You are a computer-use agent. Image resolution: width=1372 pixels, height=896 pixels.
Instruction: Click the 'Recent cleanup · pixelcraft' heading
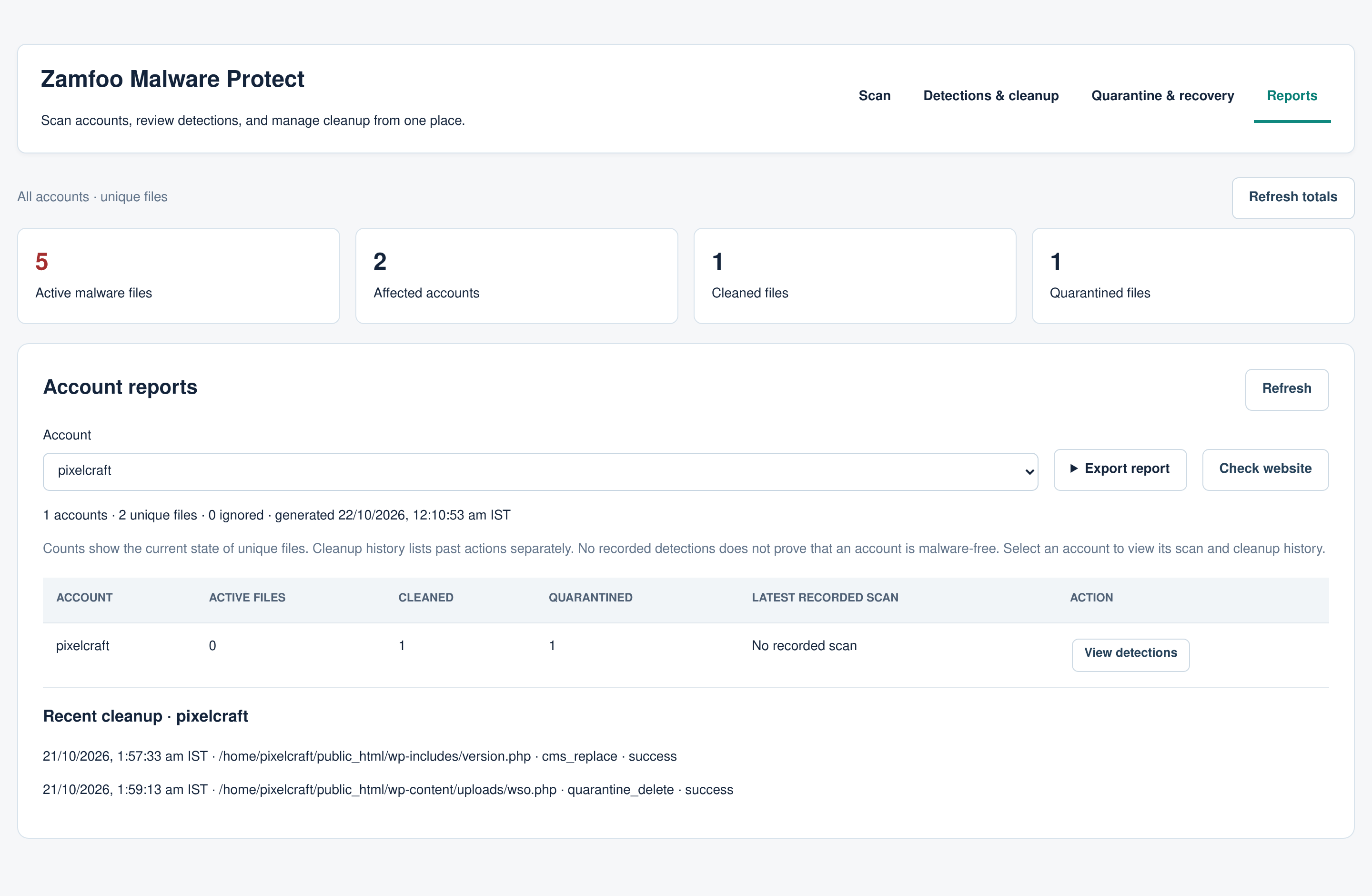[x=145, y=716]
